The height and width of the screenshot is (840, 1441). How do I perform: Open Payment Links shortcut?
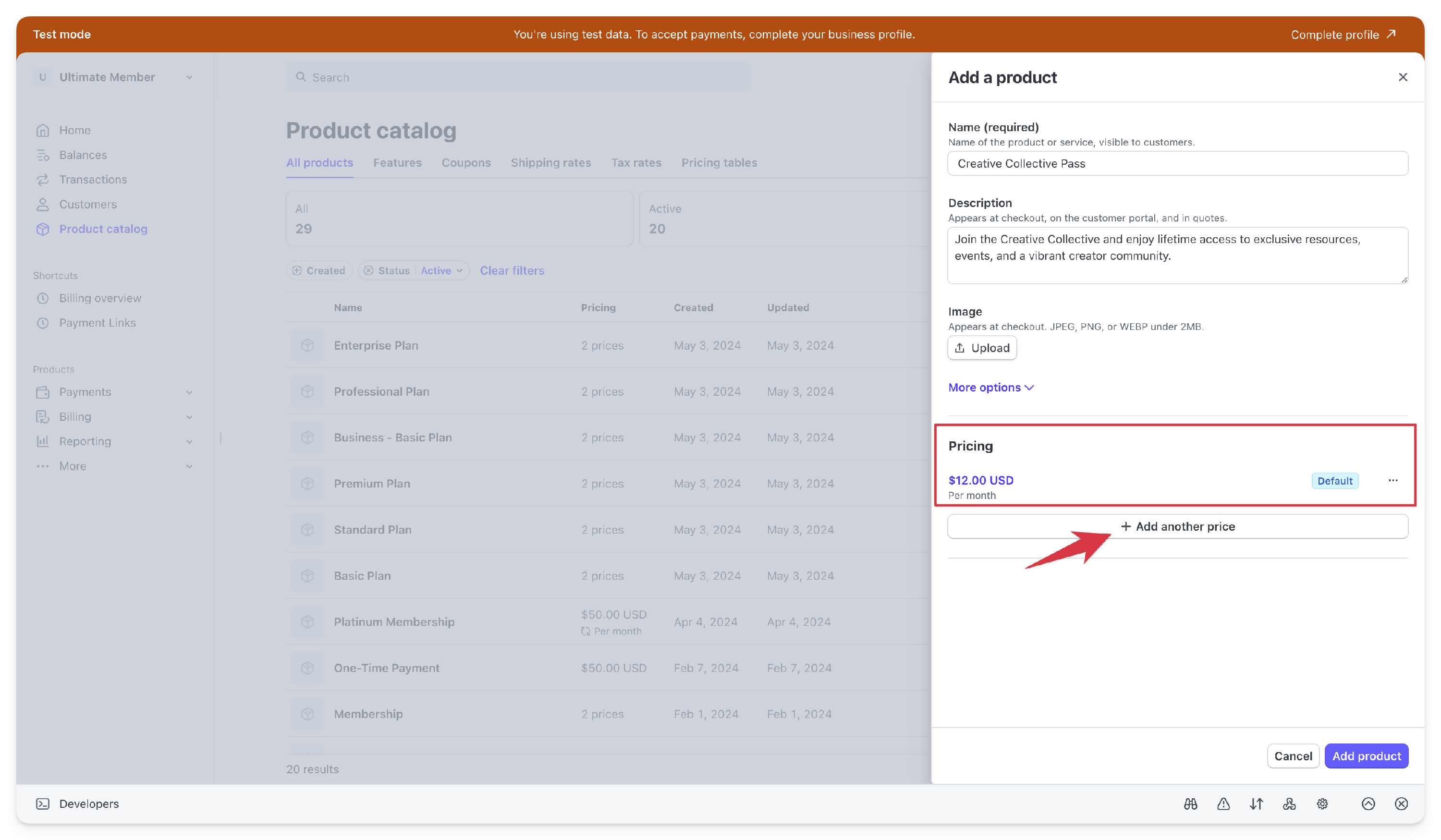(x=97, y=323)
